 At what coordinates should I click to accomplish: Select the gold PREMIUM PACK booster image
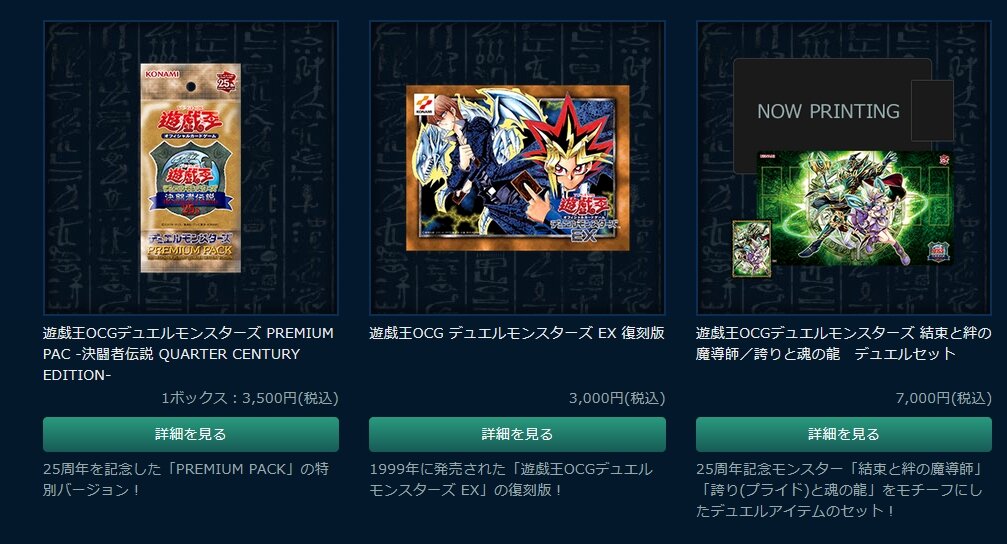(191, 168)
